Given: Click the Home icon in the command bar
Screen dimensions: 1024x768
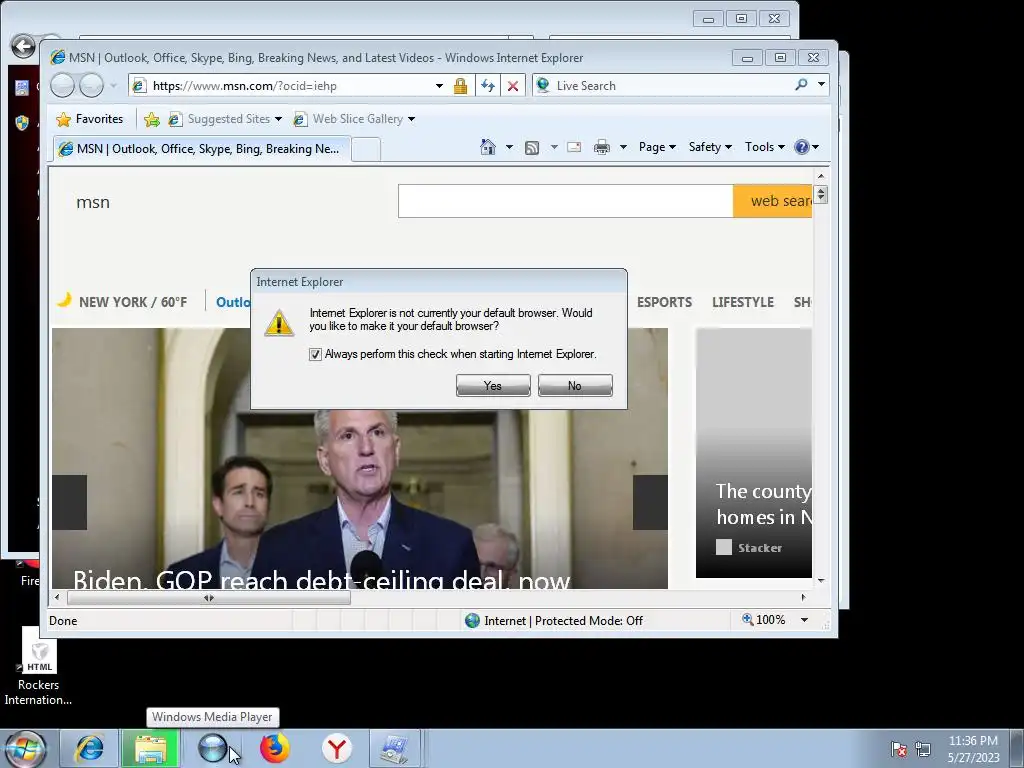Looking at the screenshot, I should pos(488,147).
